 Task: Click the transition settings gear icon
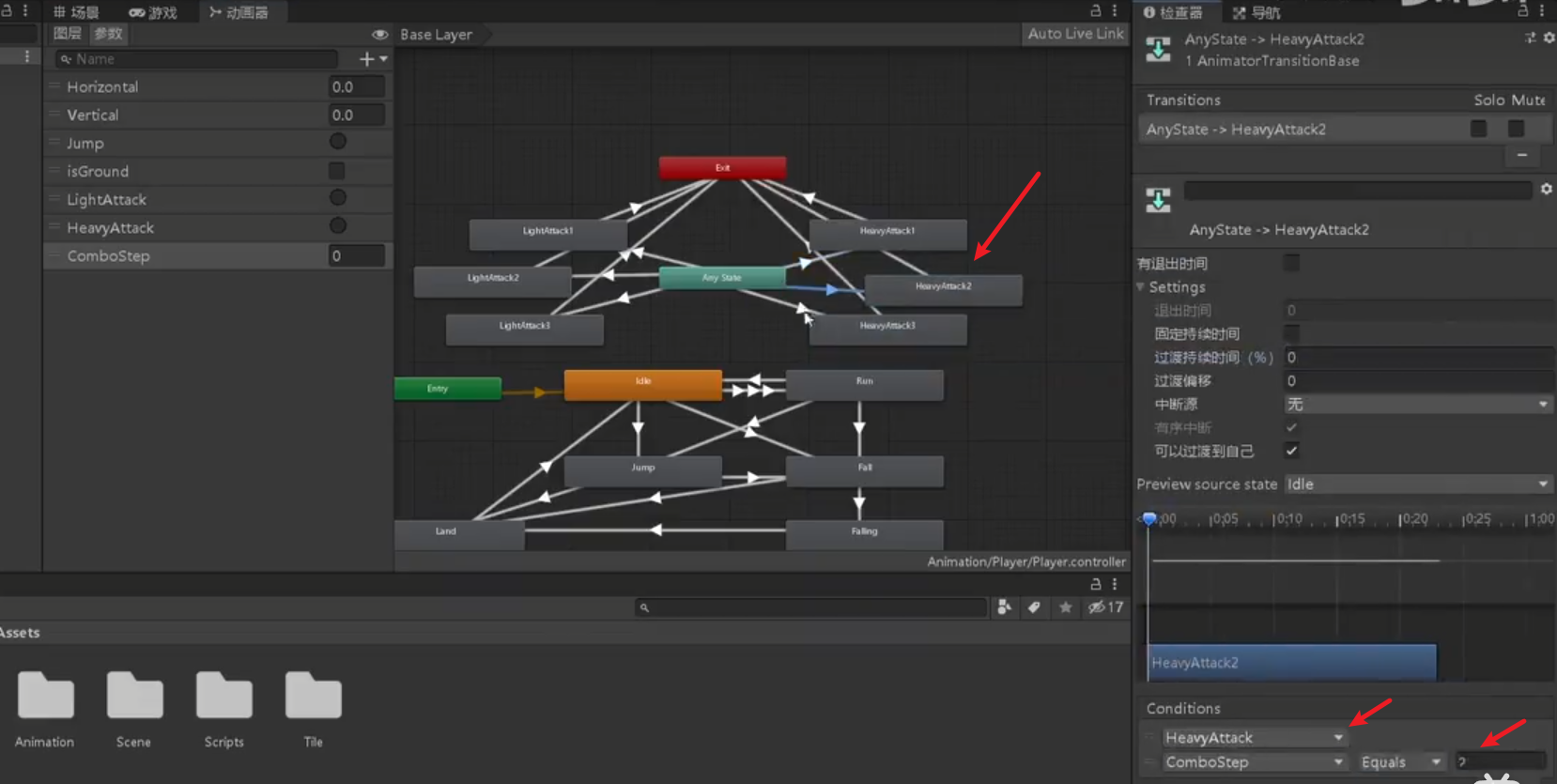(1546, 190)
